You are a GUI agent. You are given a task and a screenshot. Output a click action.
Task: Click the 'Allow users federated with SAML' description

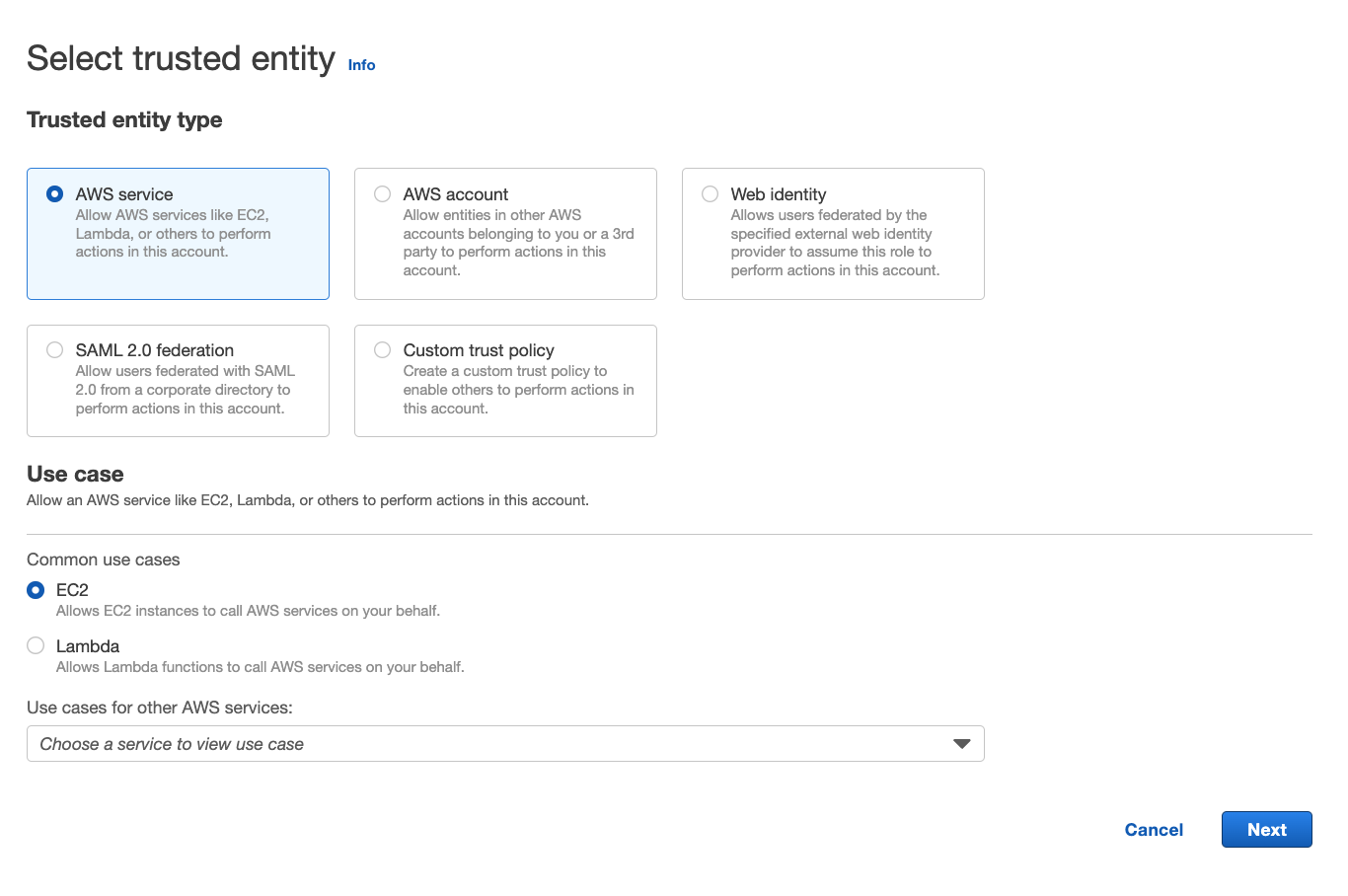coord(186,390)
